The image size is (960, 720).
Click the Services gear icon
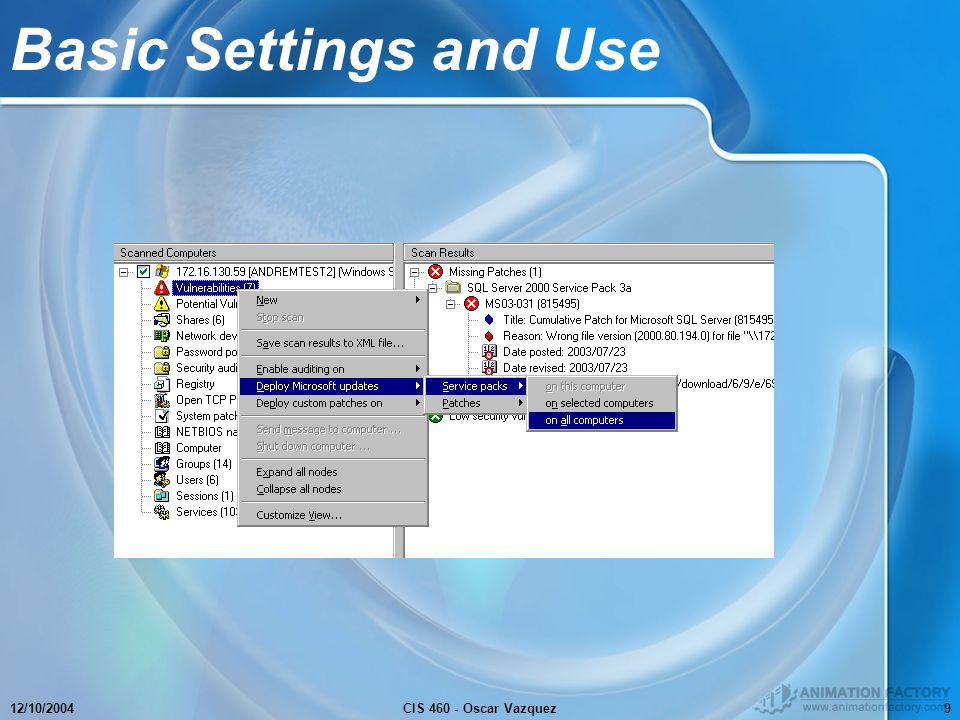[x=162, y=512]
